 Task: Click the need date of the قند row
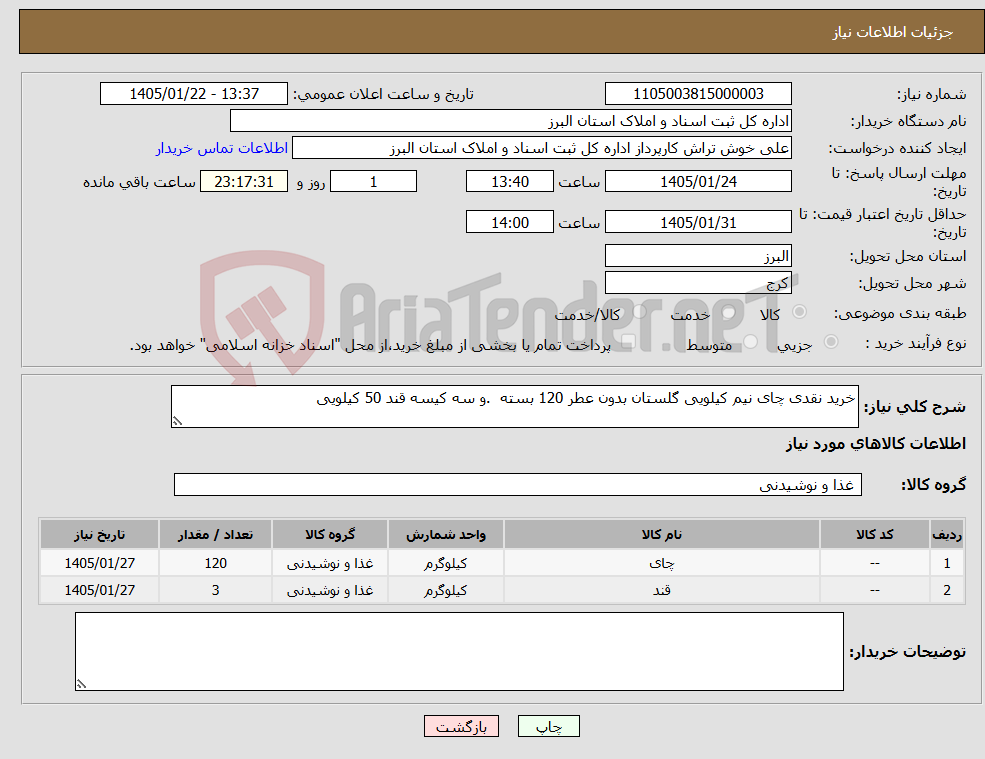point(99,590)
